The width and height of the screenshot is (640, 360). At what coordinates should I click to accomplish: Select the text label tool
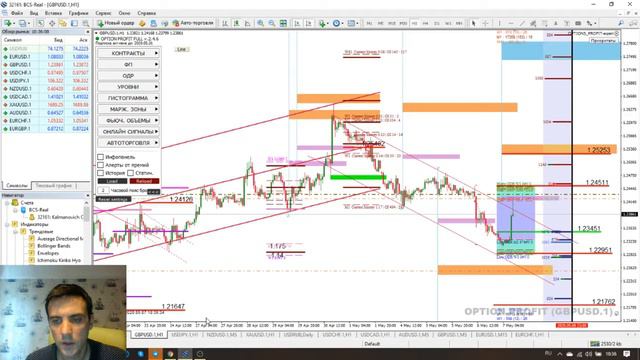pos(567,23)
